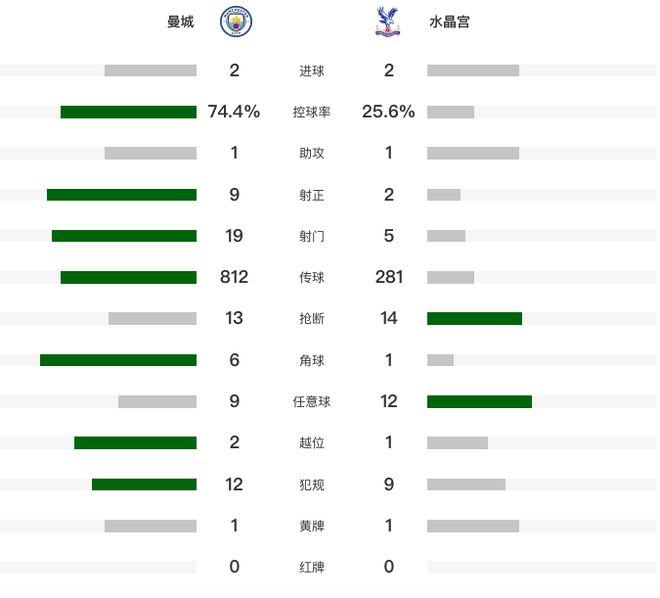Click the 越位 offside stat label
This screenshot has height=598, width=660.
[311, 443]
